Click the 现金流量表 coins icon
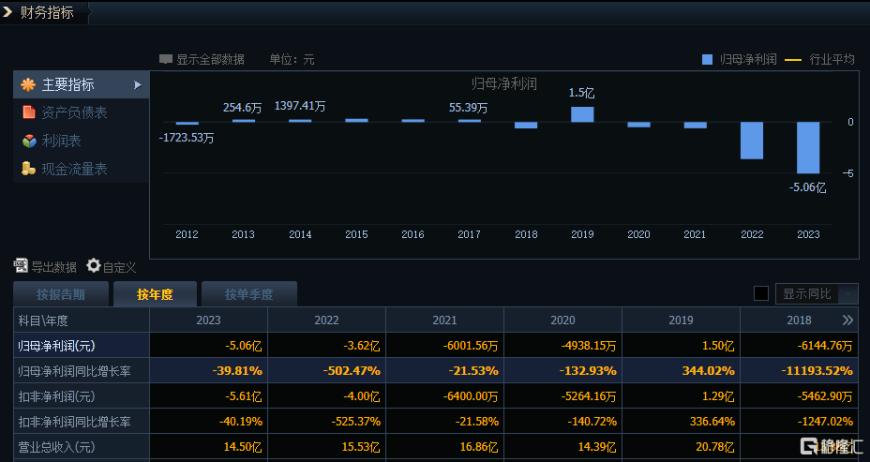This screenshot has width=870, height=462. tap(28, 169)
